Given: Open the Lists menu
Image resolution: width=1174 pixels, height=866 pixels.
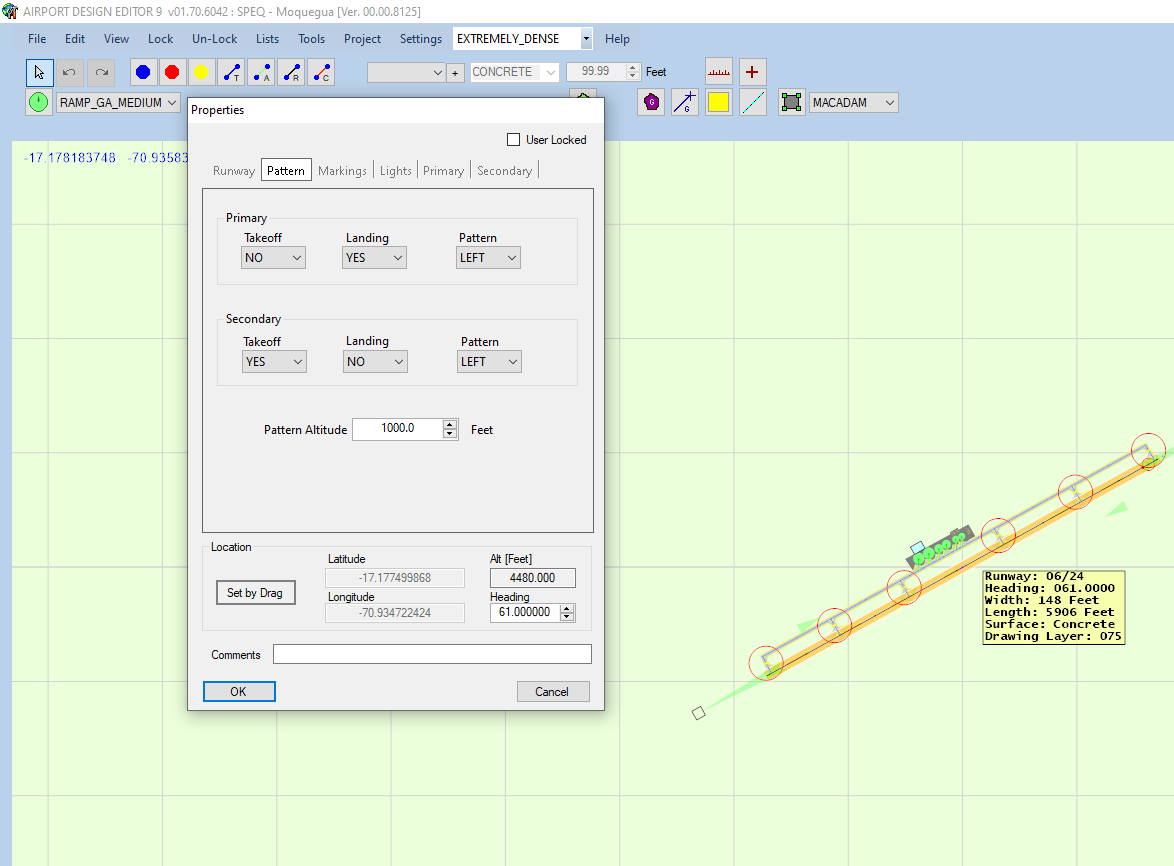Looking at the screenshot, I should 267,39.
